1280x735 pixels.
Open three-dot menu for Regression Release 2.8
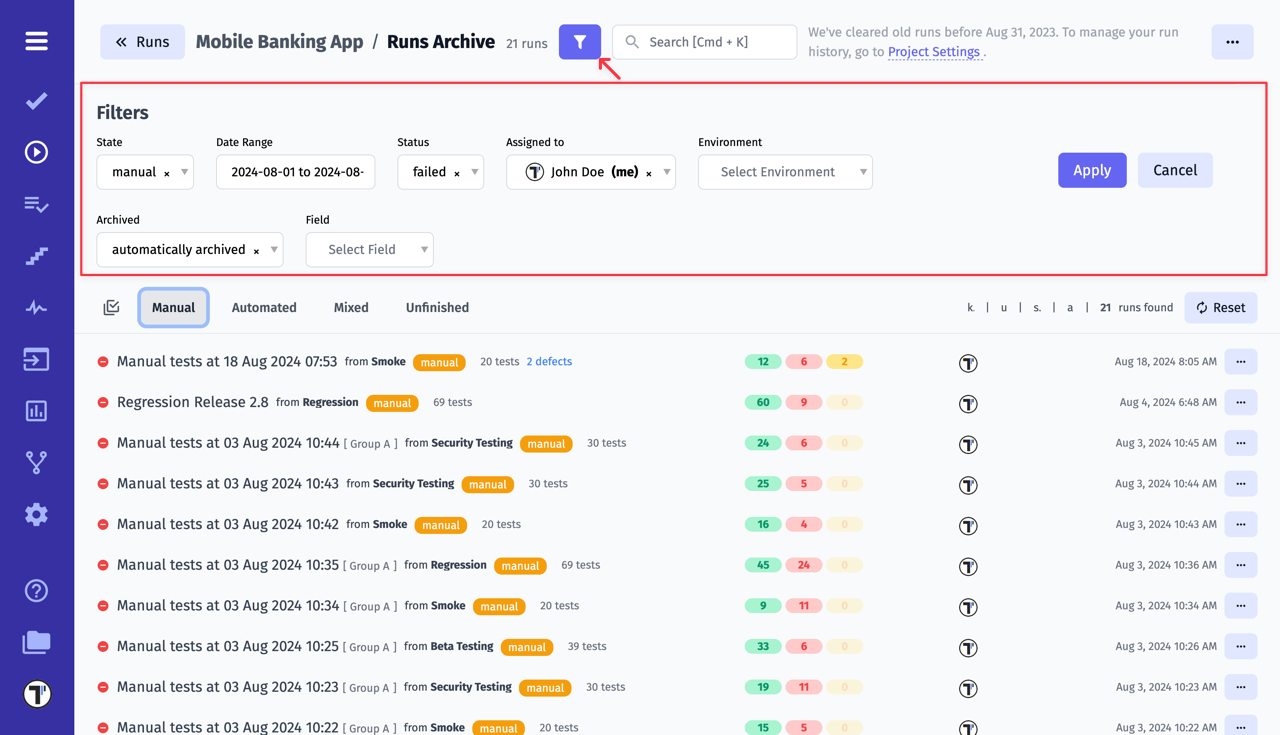(1241, 403)
